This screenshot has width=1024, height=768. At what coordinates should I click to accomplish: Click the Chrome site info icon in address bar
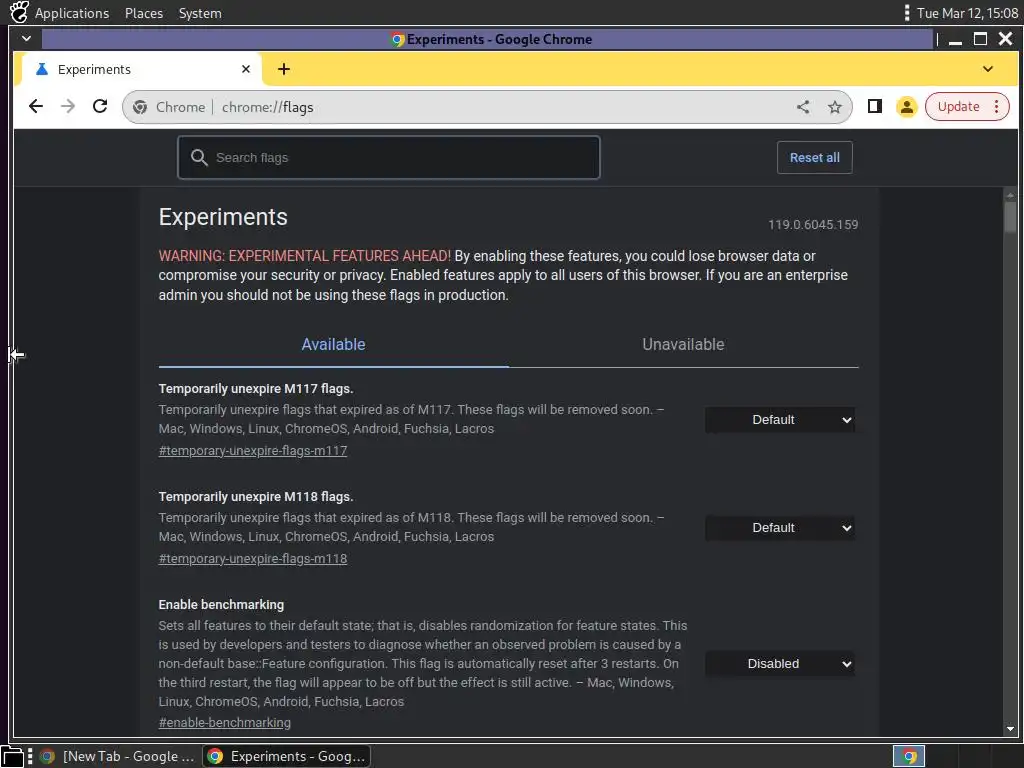click(140, 107)
